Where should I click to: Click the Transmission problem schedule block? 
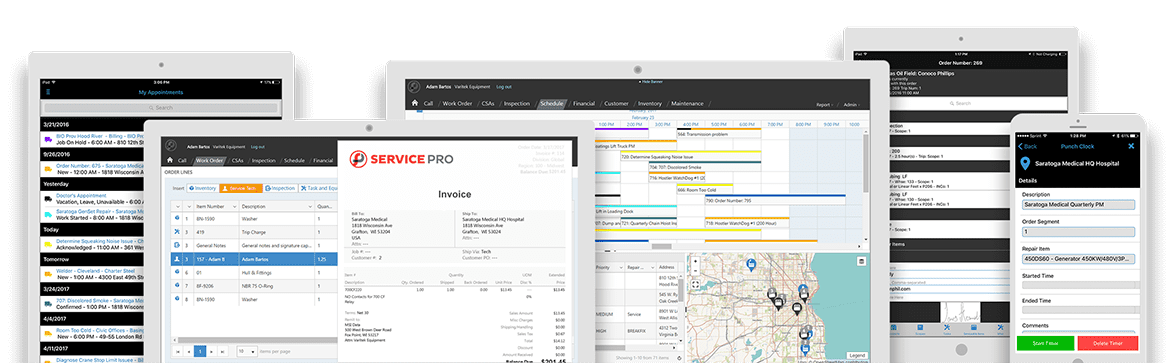pyautogui.click(x=719, y=134)
